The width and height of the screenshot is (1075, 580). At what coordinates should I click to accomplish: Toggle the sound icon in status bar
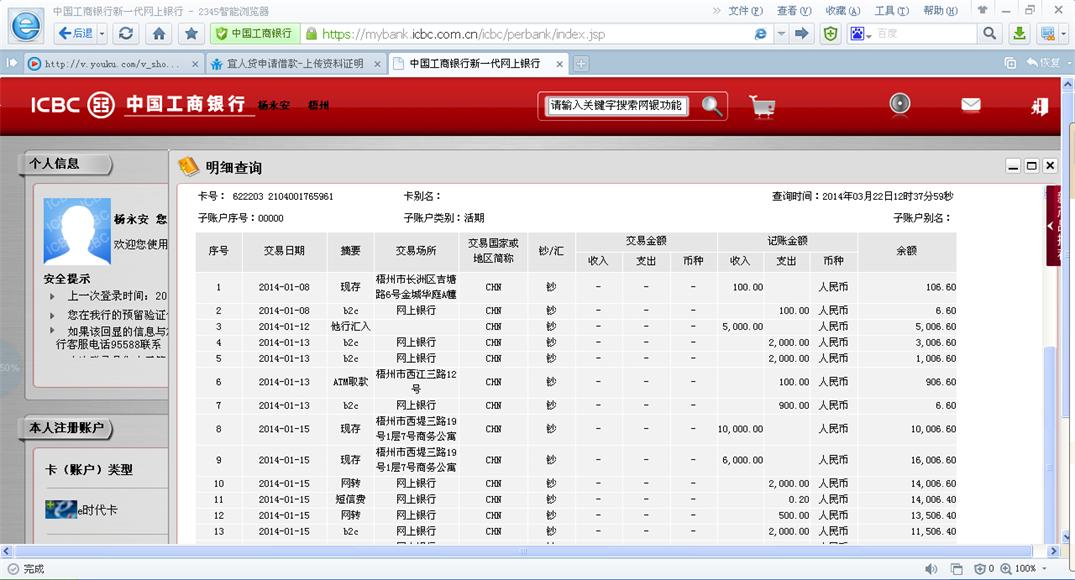(x=931, y=569)
